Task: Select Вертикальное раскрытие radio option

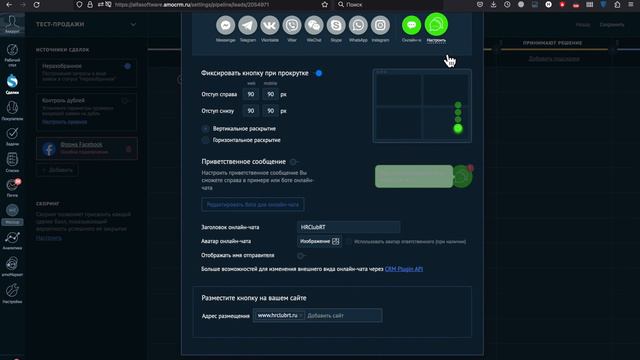Action: pos(205,129)
